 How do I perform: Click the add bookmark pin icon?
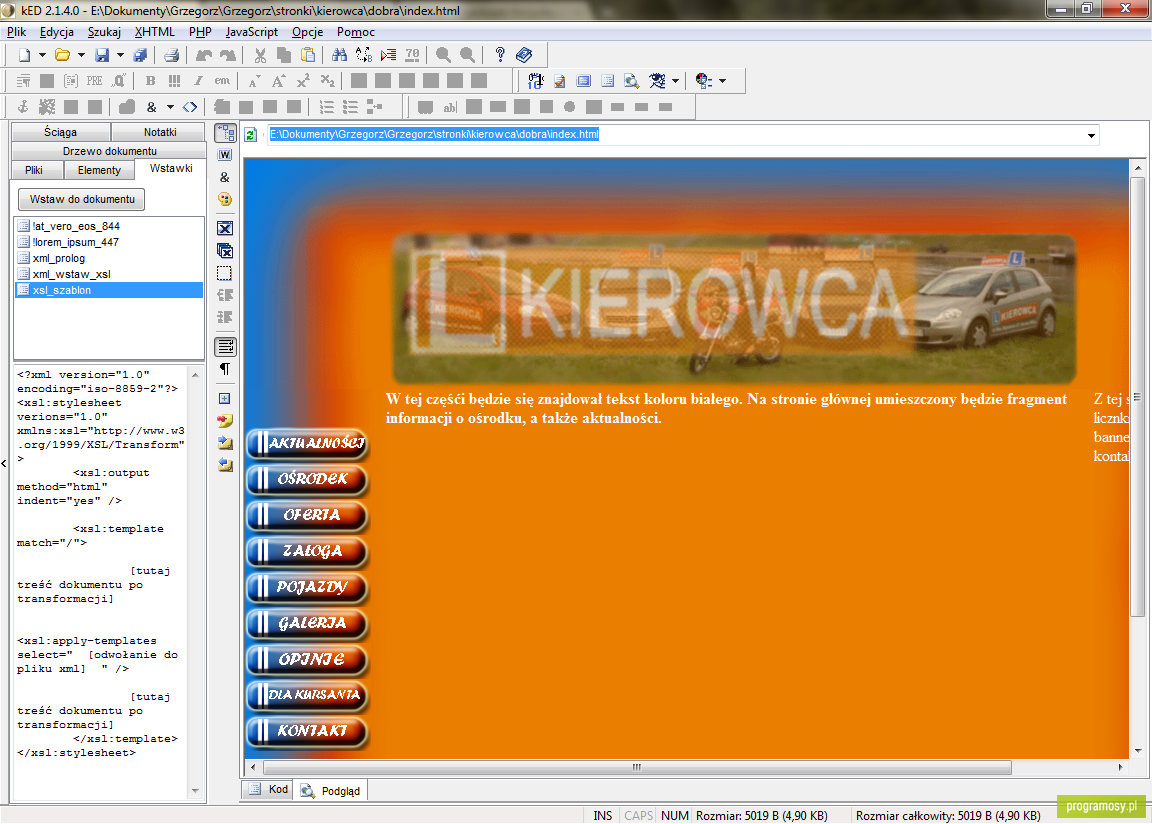[225, 421]
